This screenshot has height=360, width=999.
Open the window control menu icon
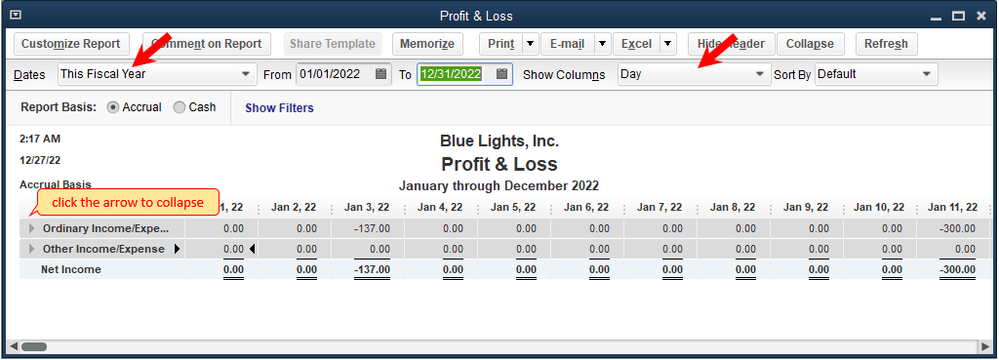(16, 15)
